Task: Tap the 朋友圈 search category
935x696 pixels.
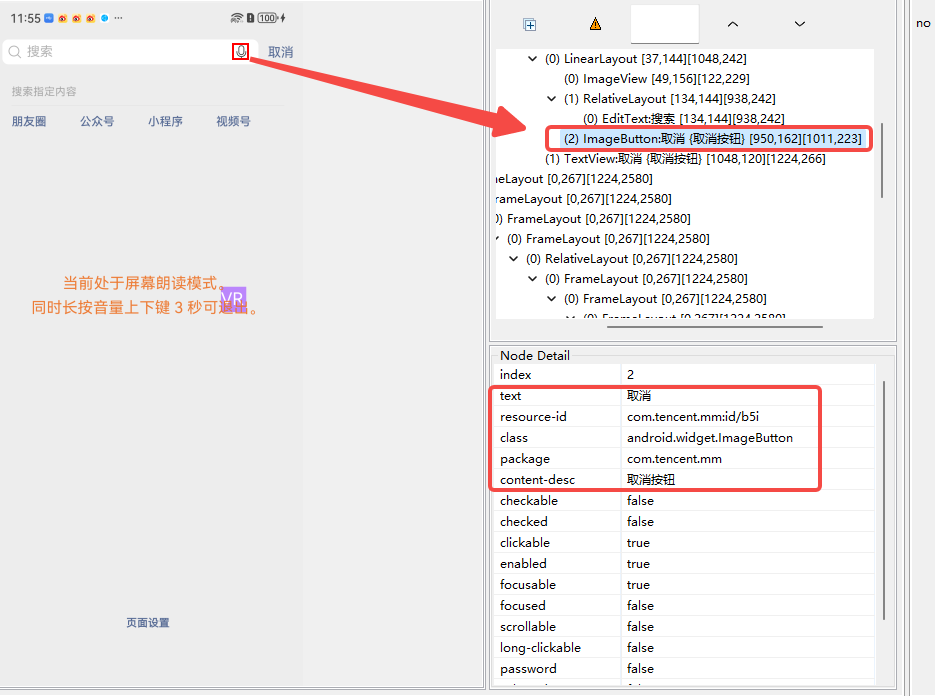Action: [29, 122]
